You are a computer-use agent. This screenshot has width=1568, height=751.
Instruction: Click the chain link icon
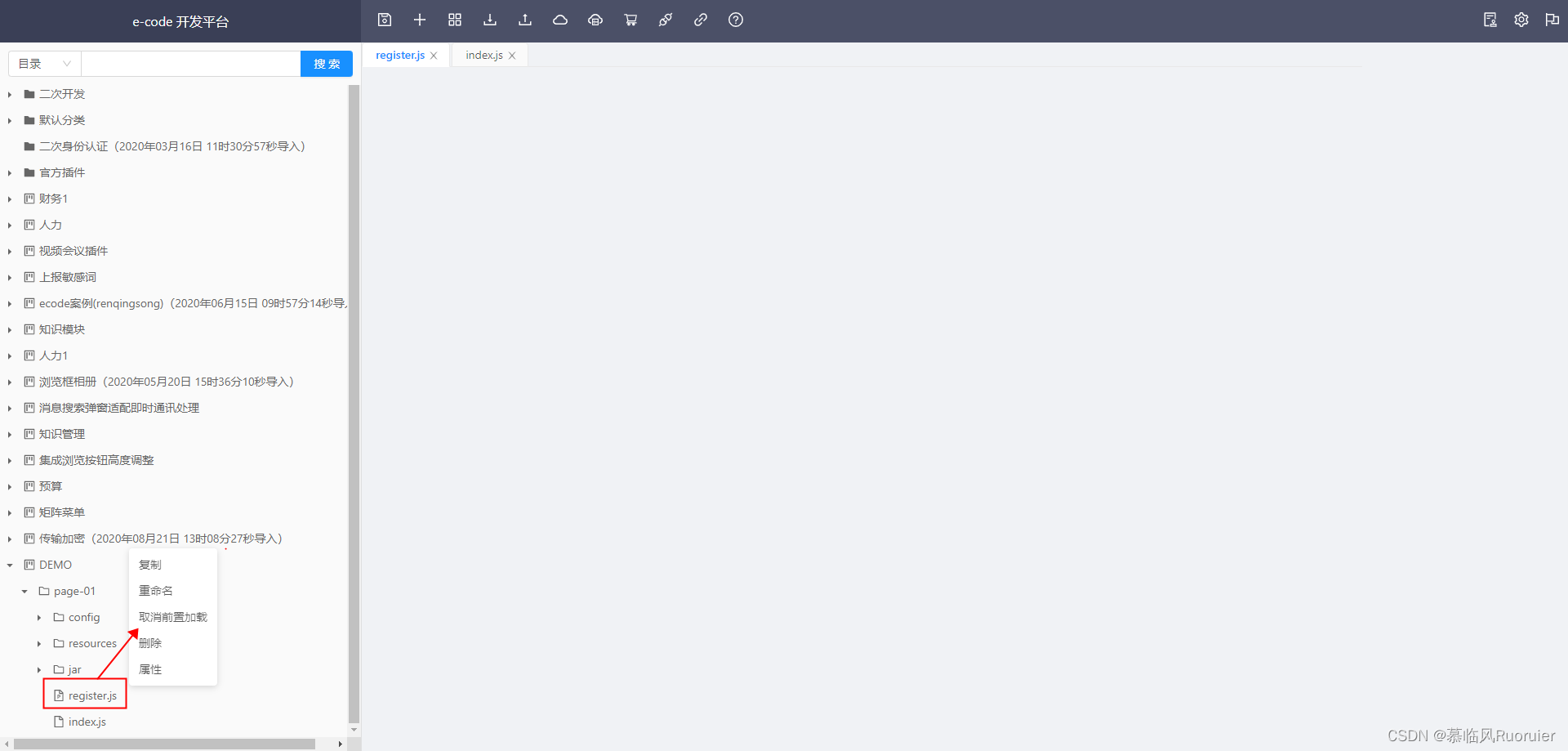701,20
